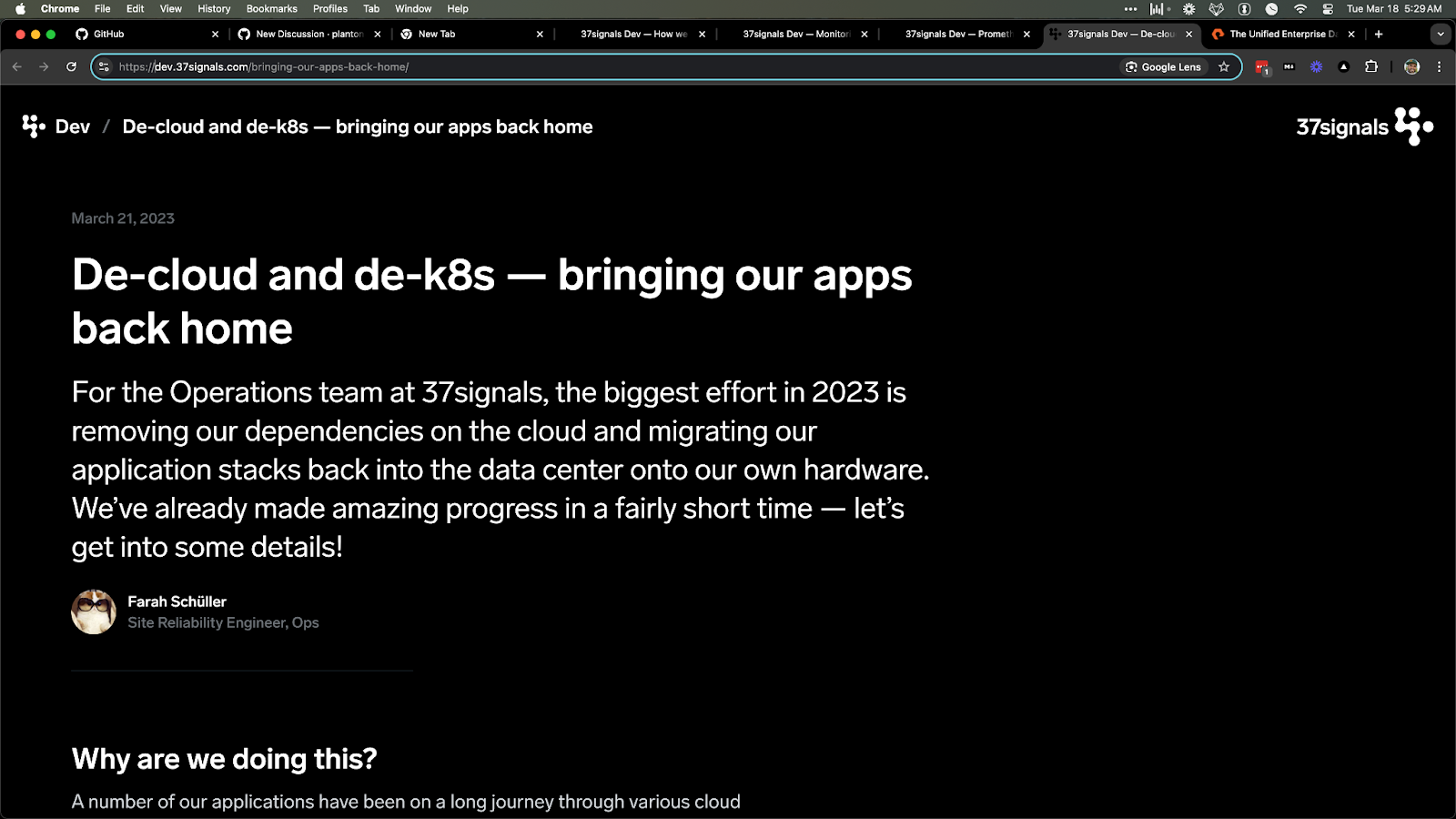Open the Chrome three-dot menu
This screenshot has height=819, width=1456.
pos(1439,66)
